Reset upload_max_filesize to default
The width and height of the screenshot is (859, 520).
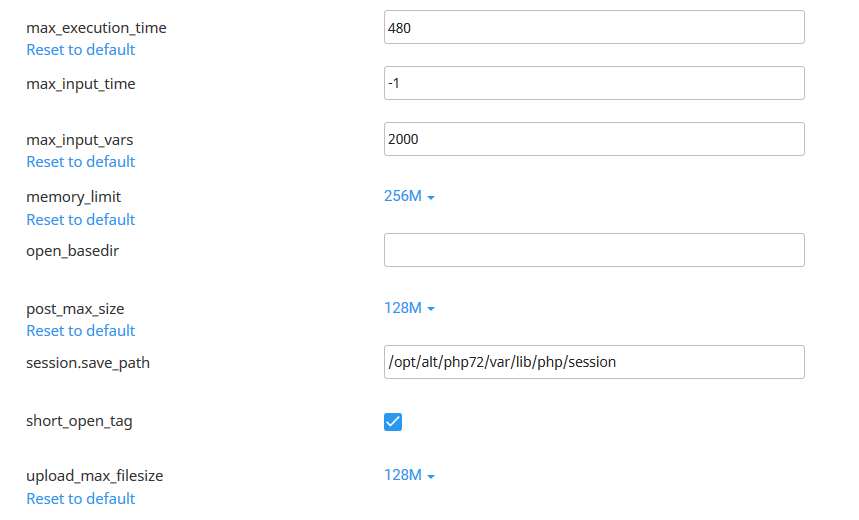pyautogui.click(x=80, y=499)
